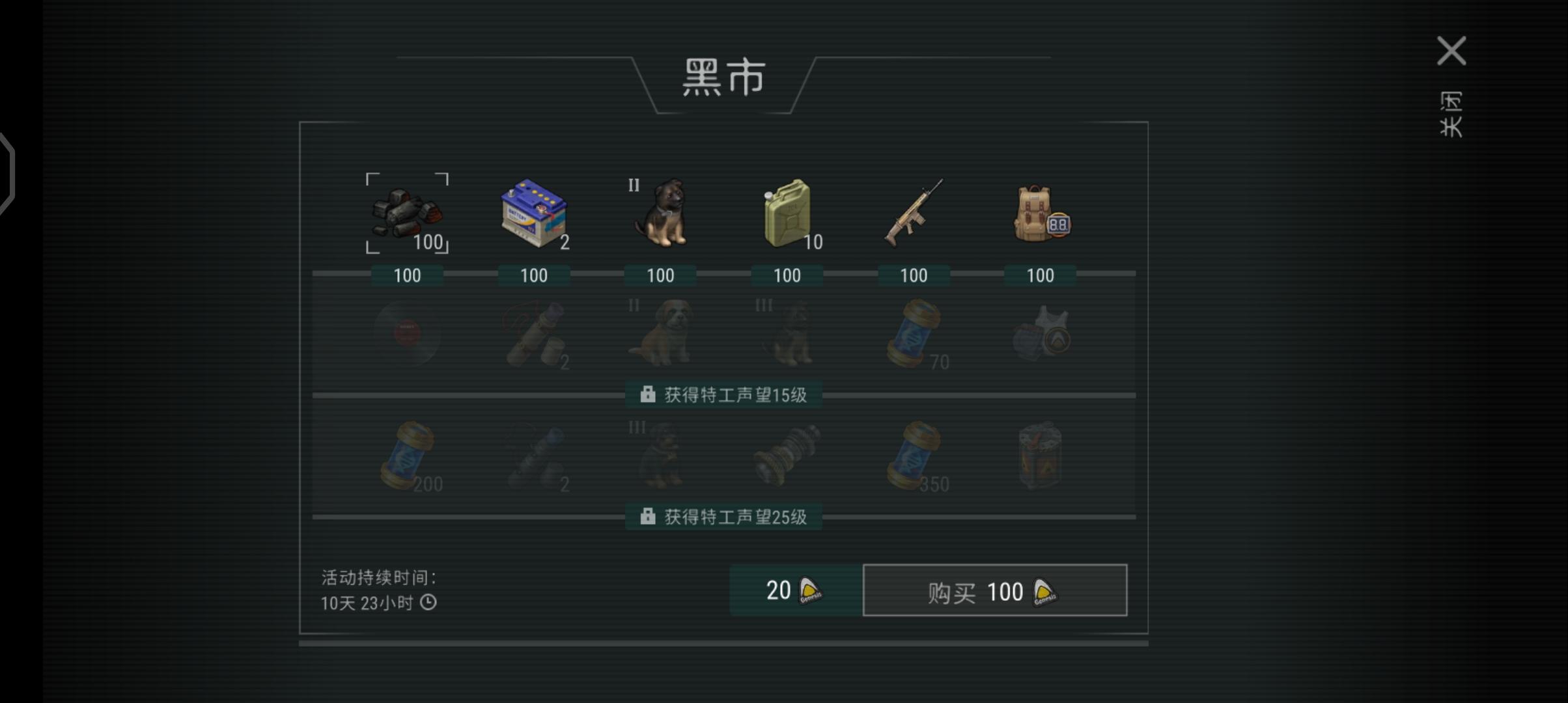Select the coal pile item
This screenshot has height=703, width=1568.
(407, 214)
